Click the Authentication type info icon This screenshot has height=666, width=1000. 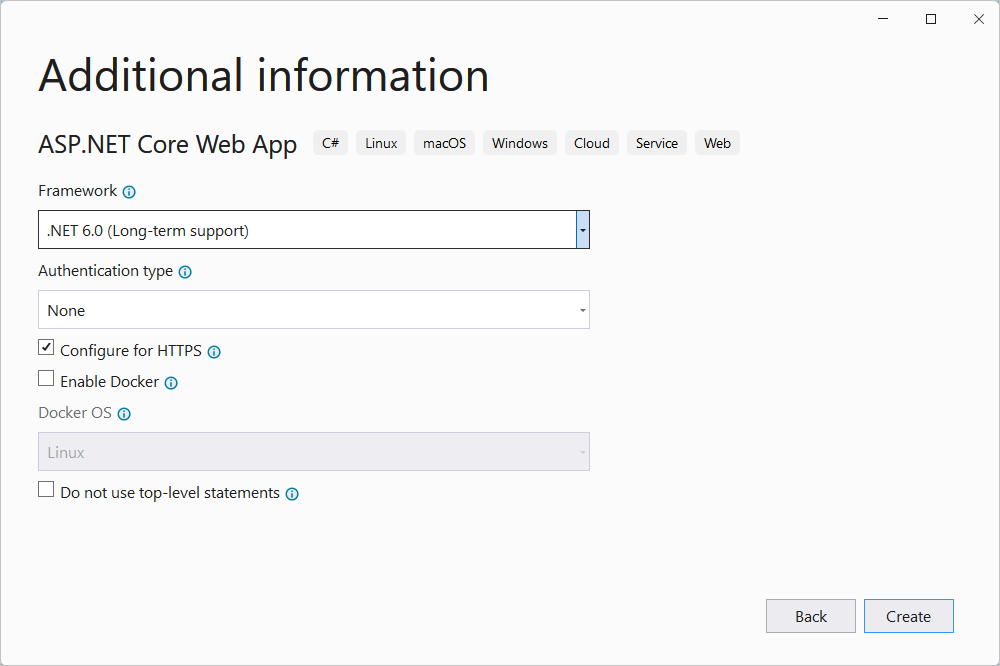[185, 272]
